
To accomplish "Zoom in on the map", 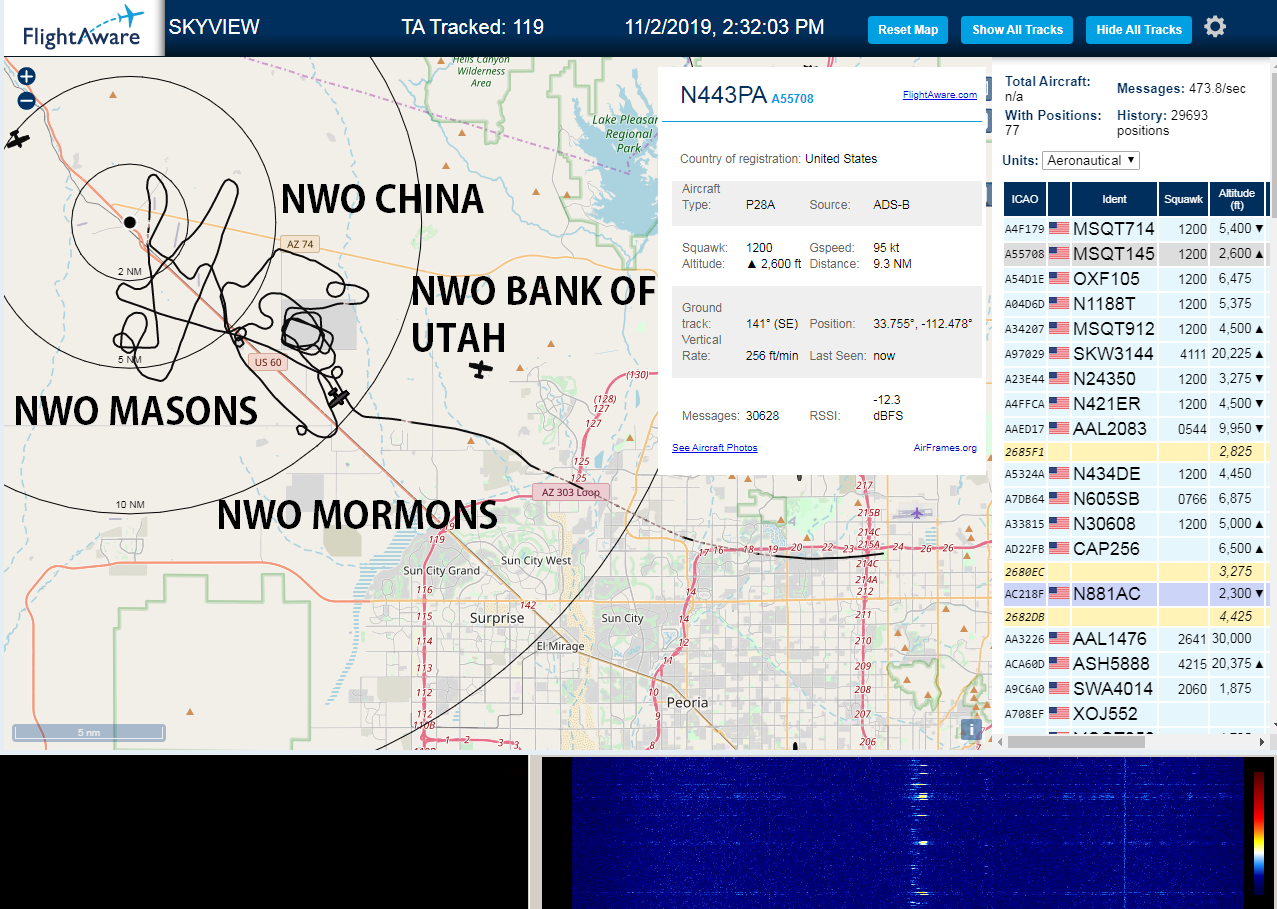I will point(26,76).
